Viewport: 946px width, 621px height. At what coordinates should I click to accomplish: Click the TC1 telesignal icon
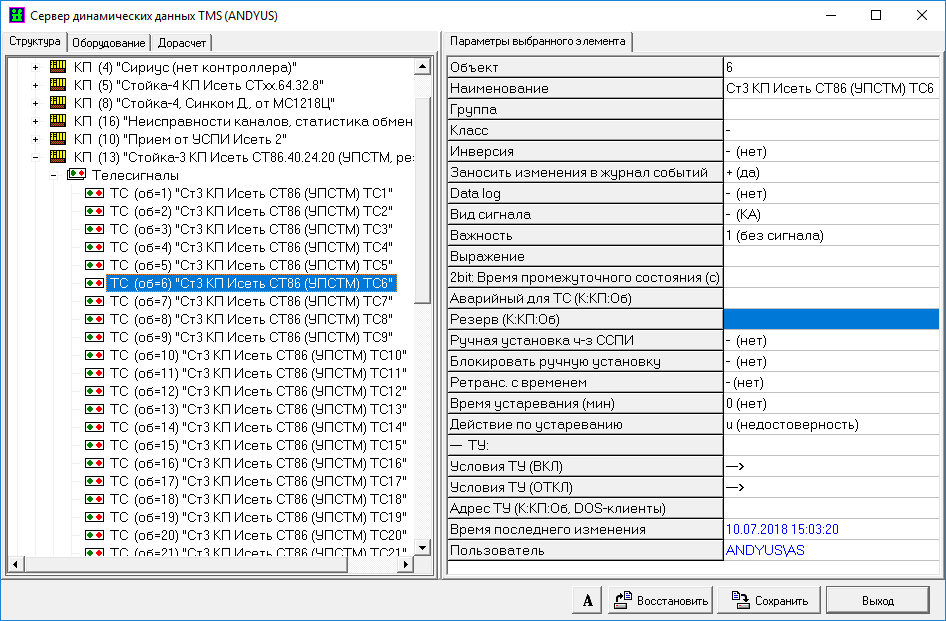pos(95,193)
